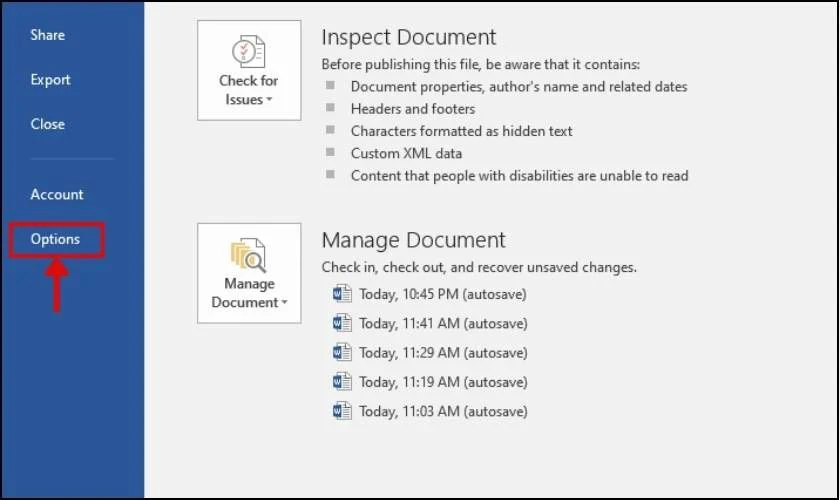Open the Share menu item

[x=48, y=35]
